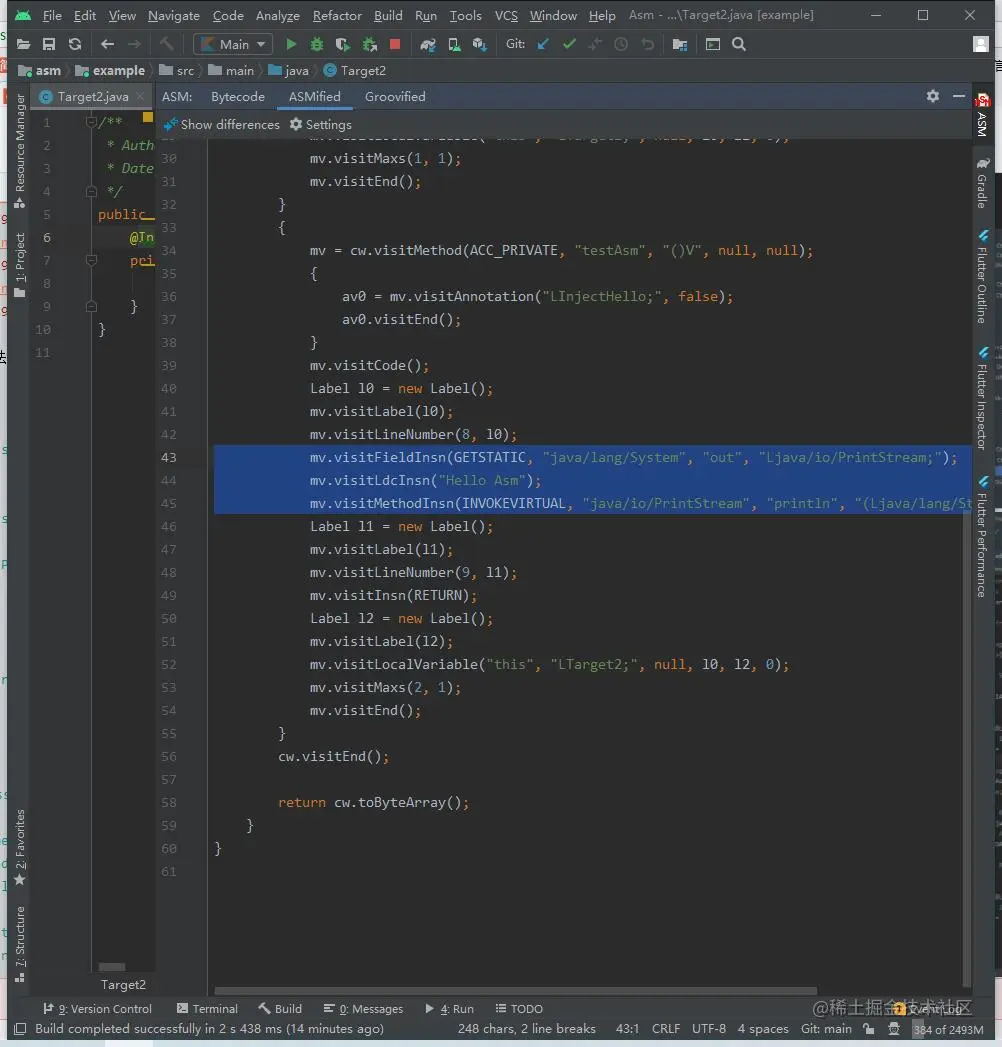Click Show differences button

[222, 125]
